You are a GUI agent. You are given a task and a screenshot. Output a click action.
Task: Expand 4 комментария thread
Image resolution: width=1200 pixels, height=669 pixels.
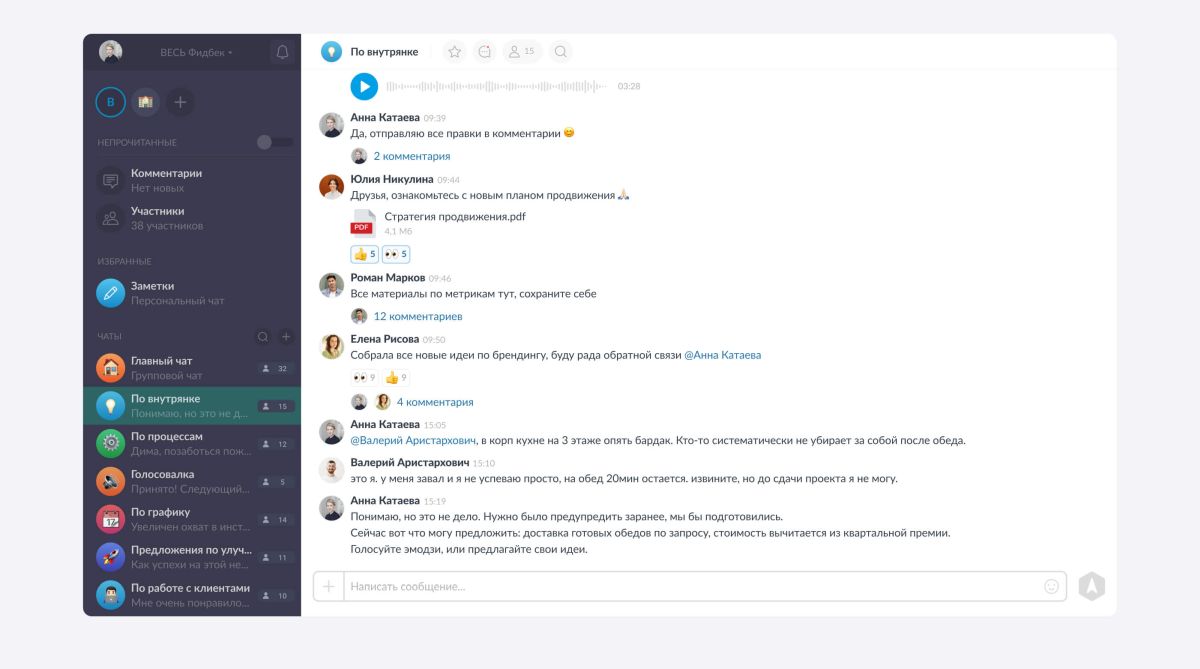pos(435,402)
